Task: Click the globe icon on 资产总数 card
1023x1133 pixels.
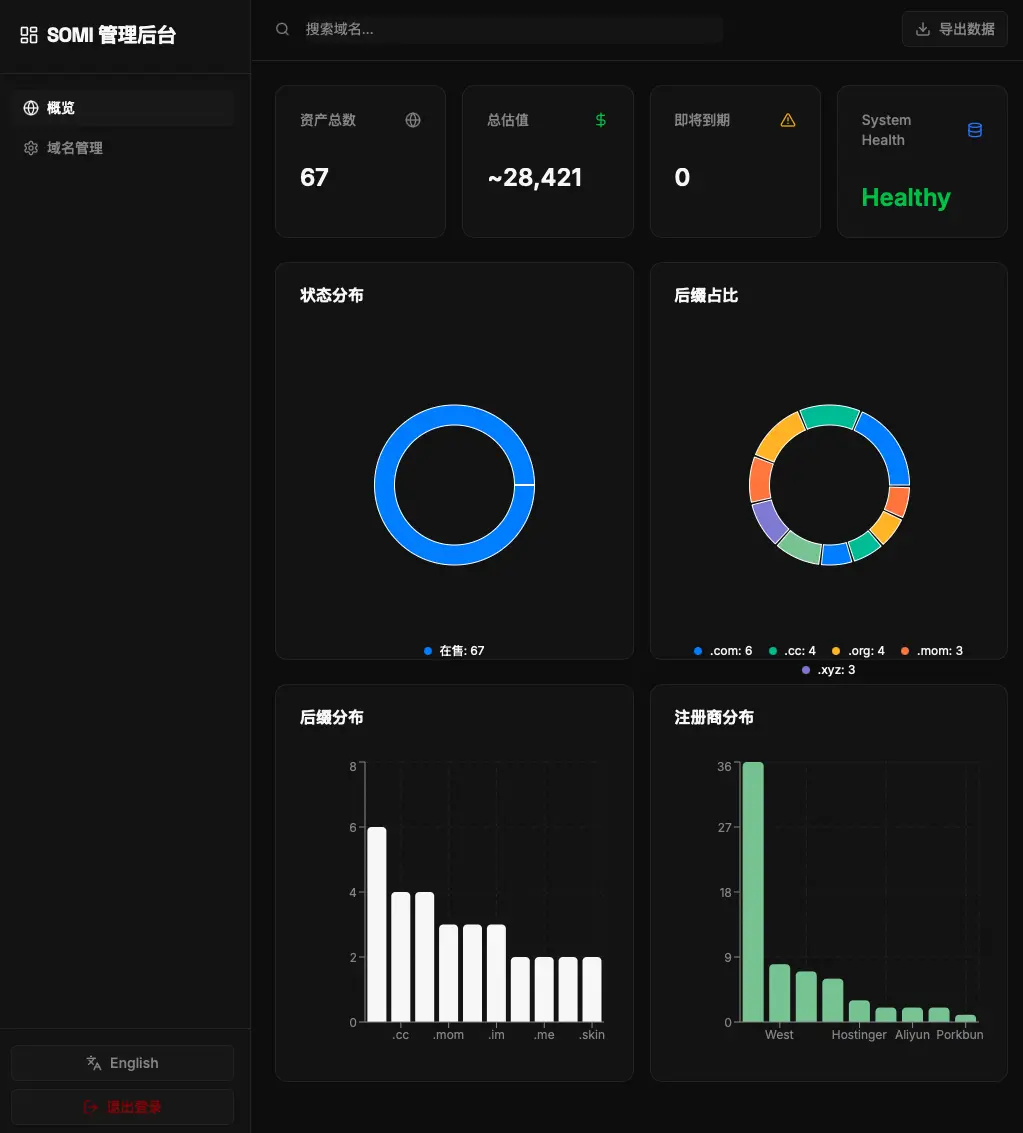Action: (413, 120)
